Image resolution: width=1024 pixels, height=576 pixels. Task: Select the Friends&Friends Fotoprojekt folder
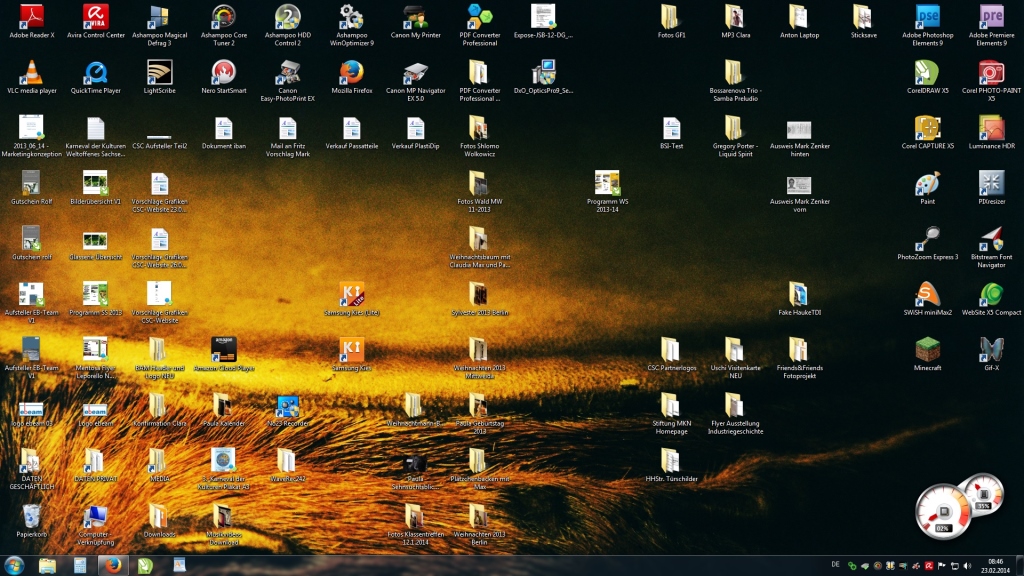click(x=798, y=349)
